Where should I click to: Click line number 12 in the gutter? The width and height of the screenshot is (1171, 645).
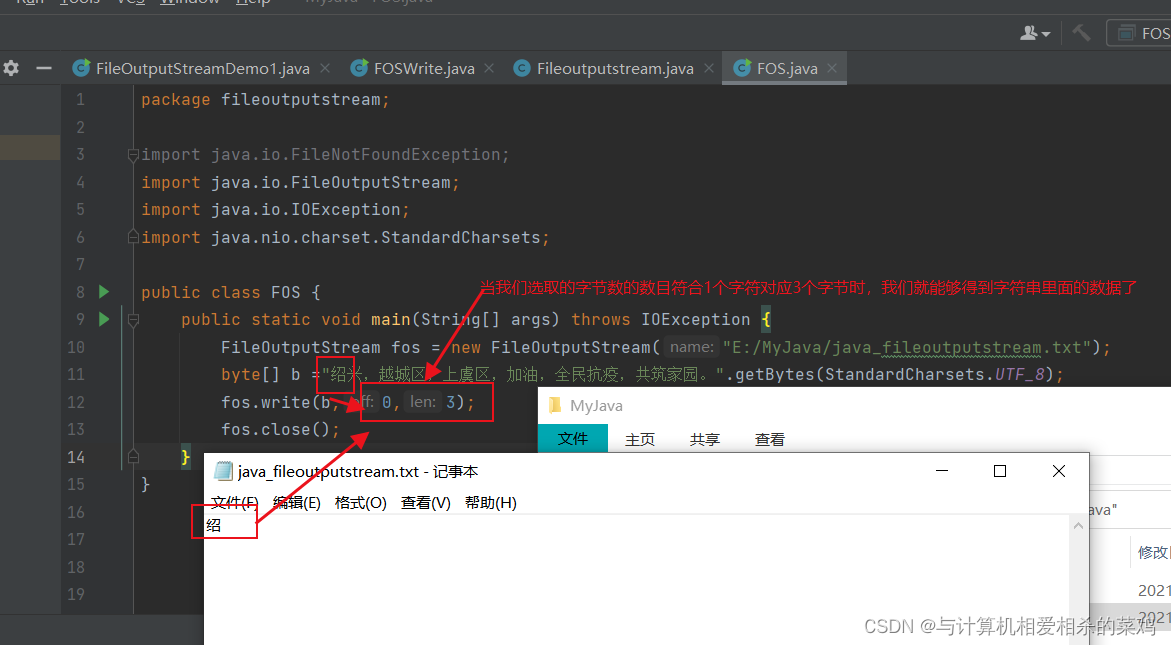click(x=76, y=402)
